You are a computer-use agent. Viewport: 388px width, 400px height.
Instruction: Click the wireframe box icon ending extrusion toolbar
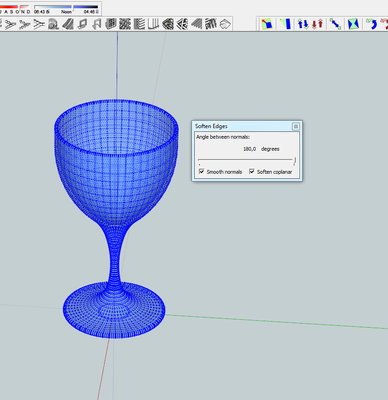[226, 24]
